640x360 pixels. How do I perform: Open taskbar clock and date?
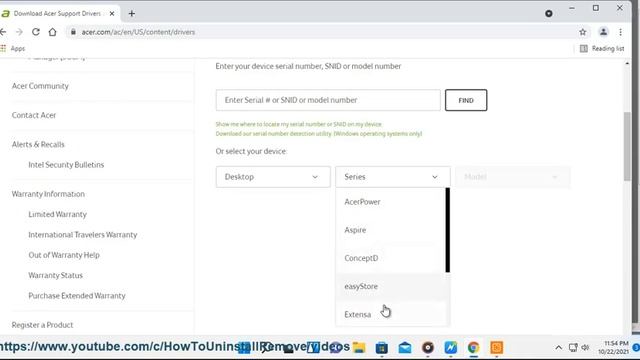[x=613, y=347]
